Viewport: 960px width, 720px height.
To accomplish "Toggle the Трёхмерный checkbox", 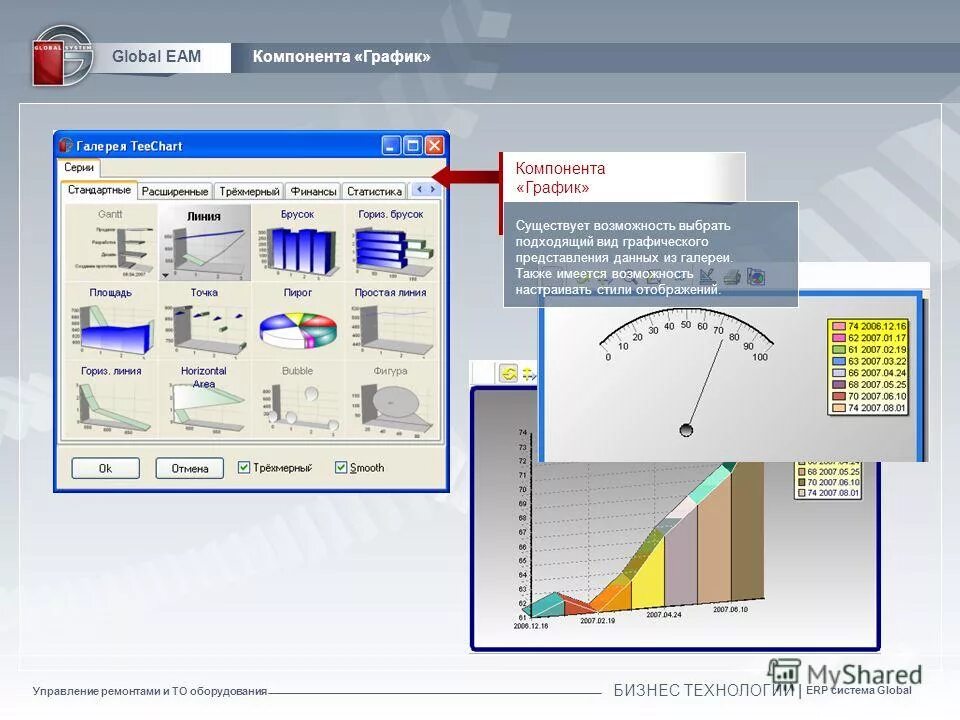I will click(x=244, y=467).
